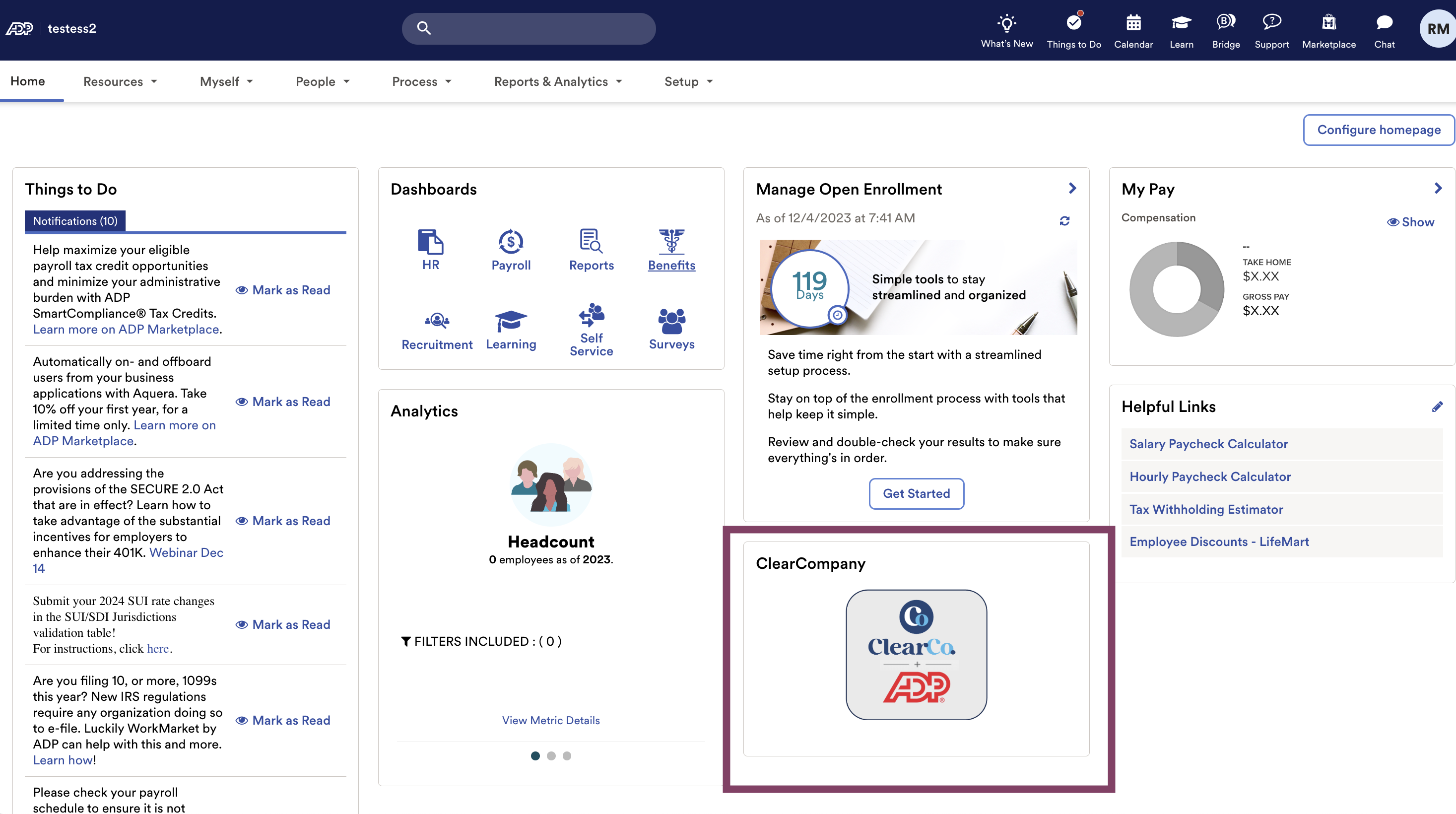This screenshot has width=1456, height=814.
Task: Expand the Resources menu
Action: point(121,81)
